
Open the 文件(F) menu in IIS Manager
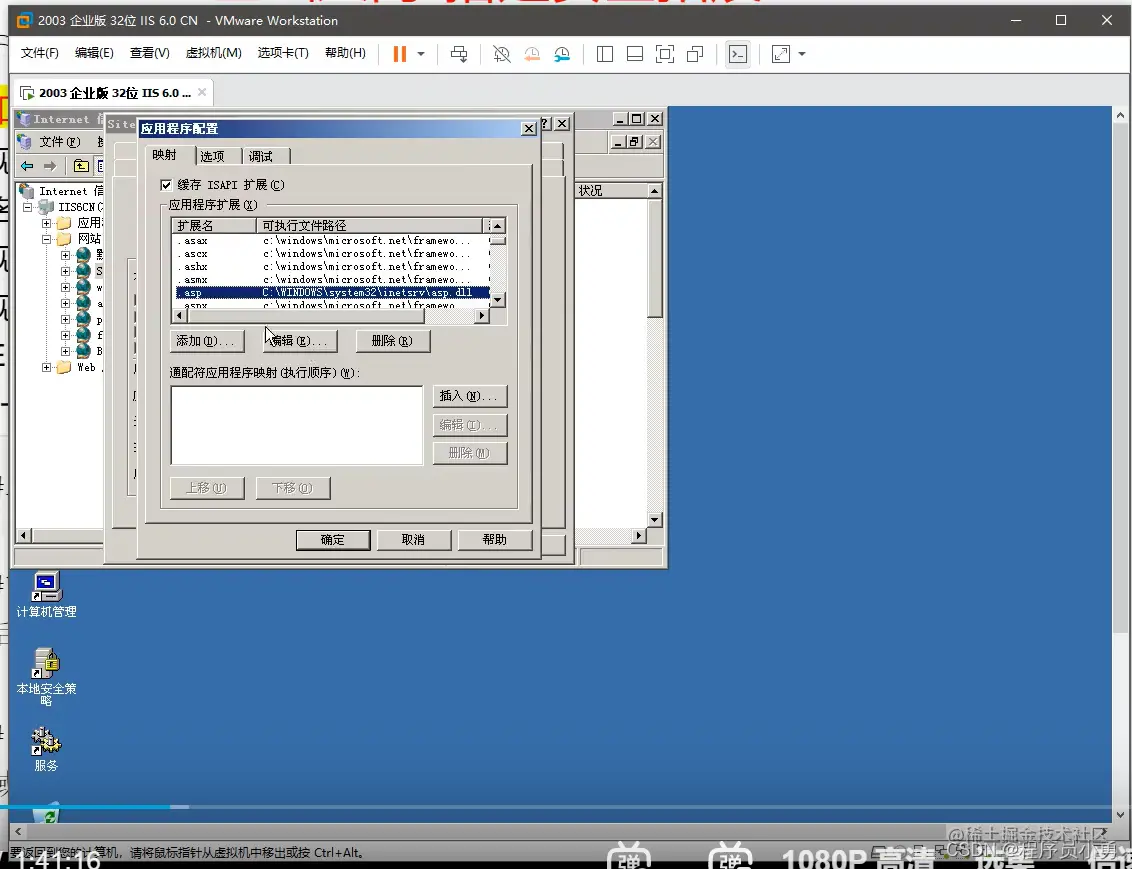coord(60,141)
